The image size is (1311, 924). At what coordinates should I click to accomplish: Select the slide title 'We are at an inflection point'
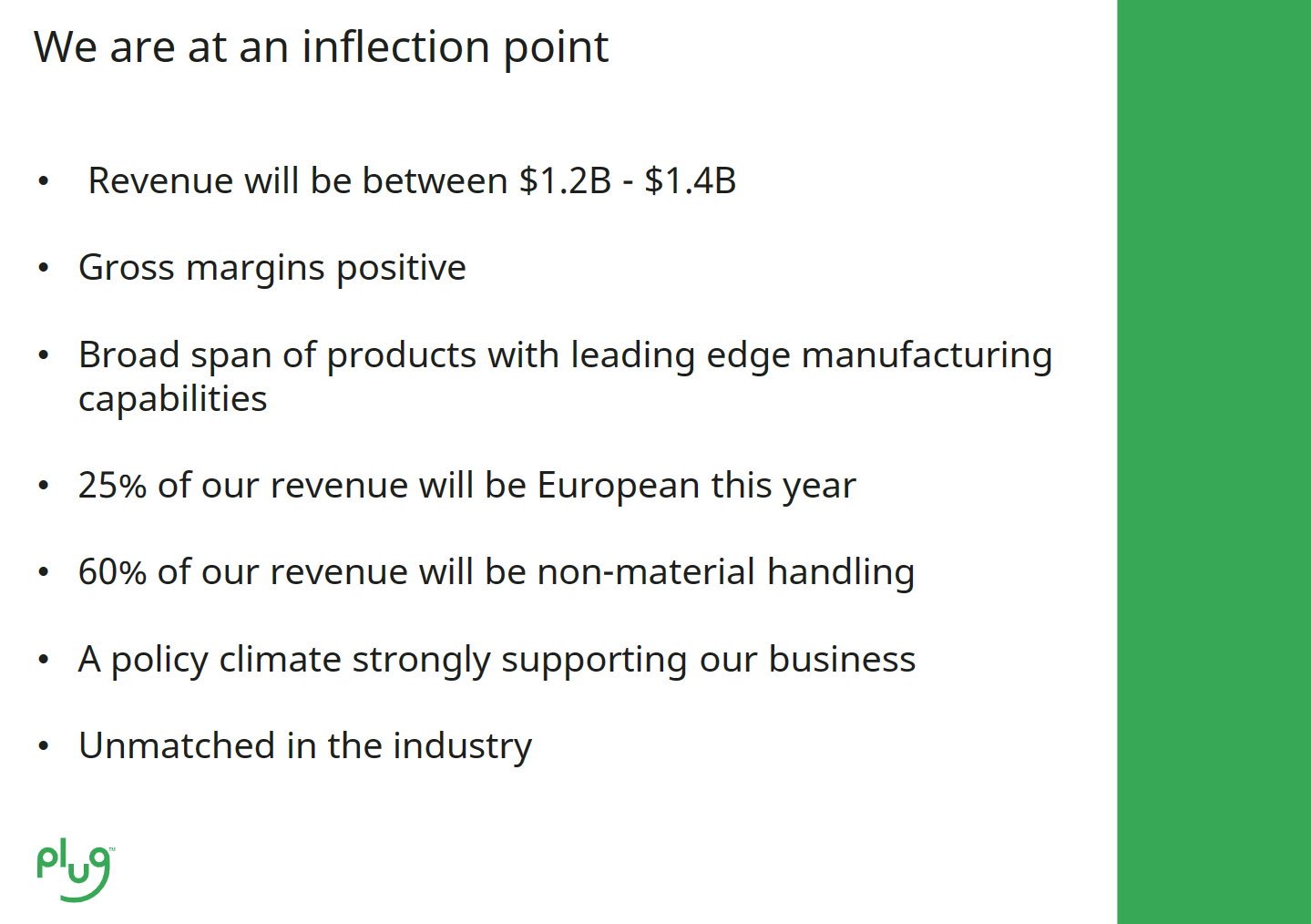(321, 47)
